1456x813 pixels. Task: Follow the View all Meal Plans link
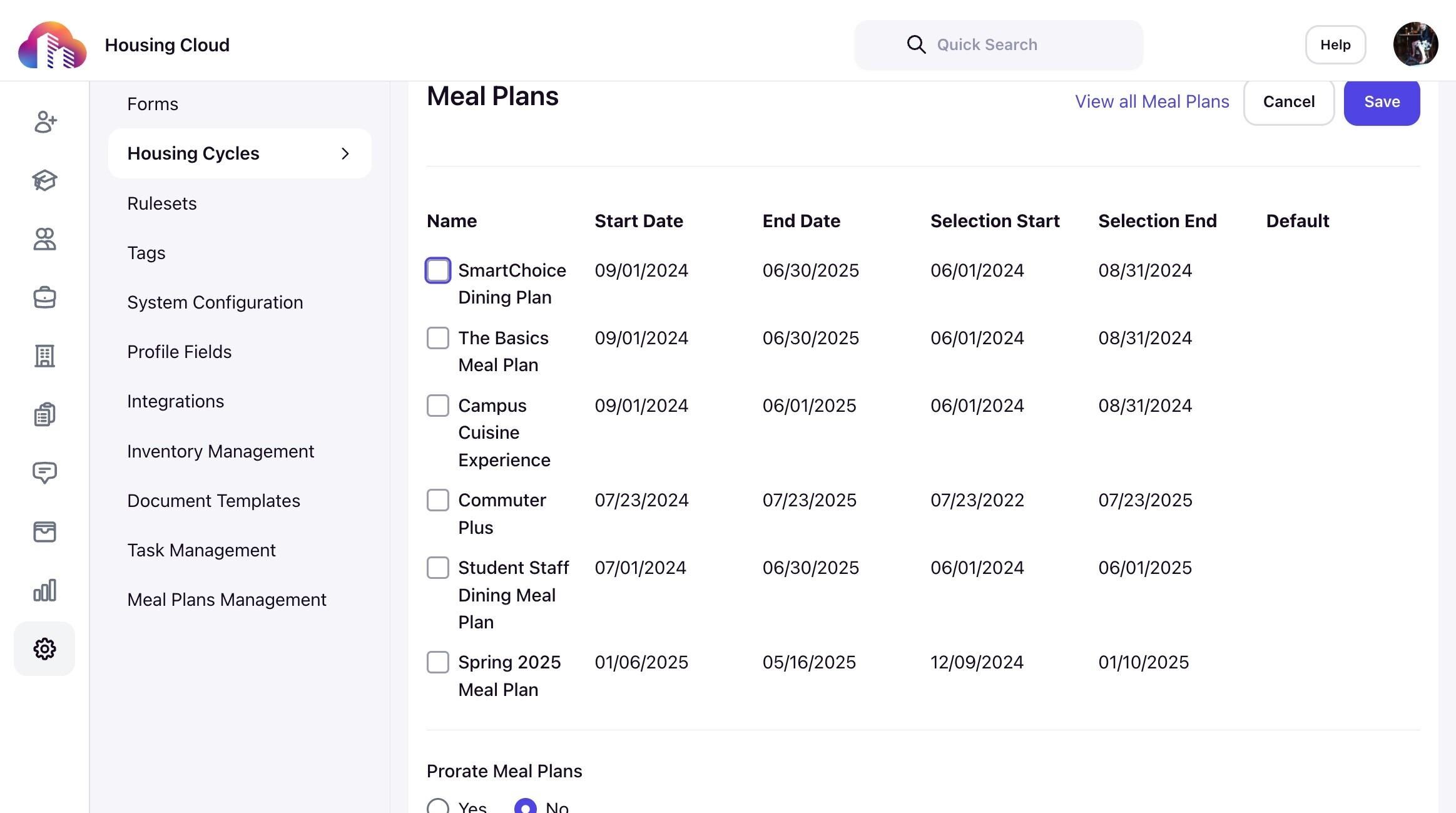pyautogui.click(x=1152, y=101)
